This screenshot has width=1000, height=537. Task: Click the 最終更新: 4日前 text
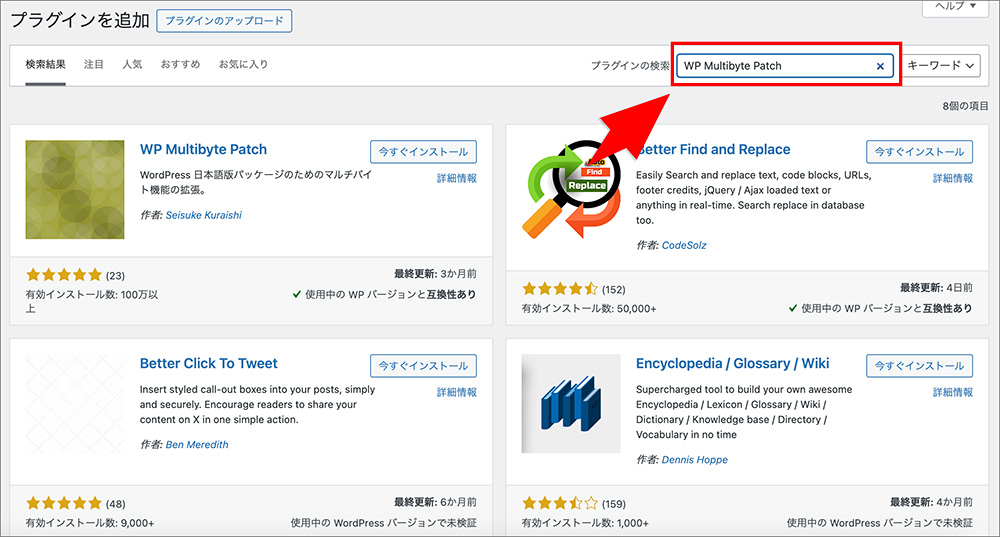(936, 288)
